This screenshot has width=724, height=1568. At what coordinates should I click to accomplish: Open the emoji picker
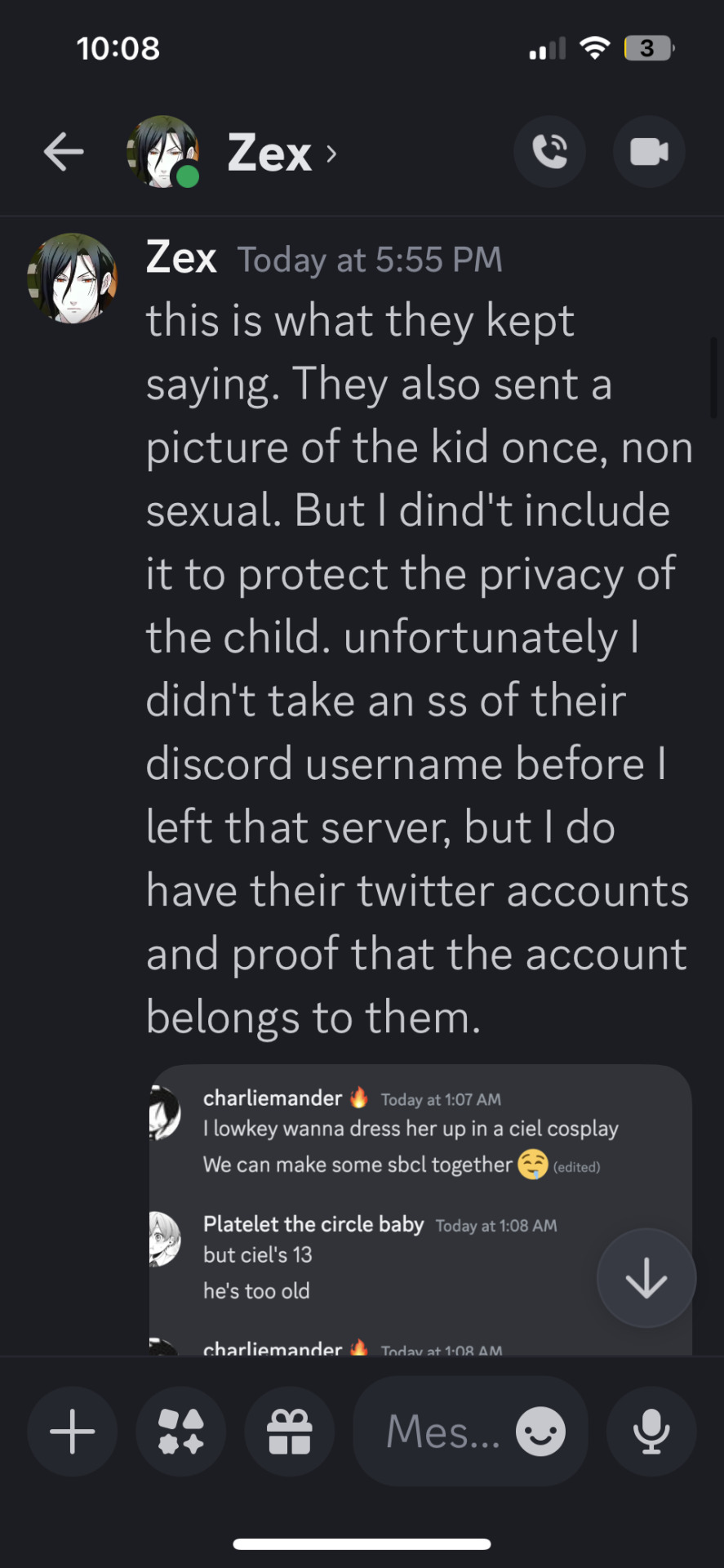click(540, 1432)
